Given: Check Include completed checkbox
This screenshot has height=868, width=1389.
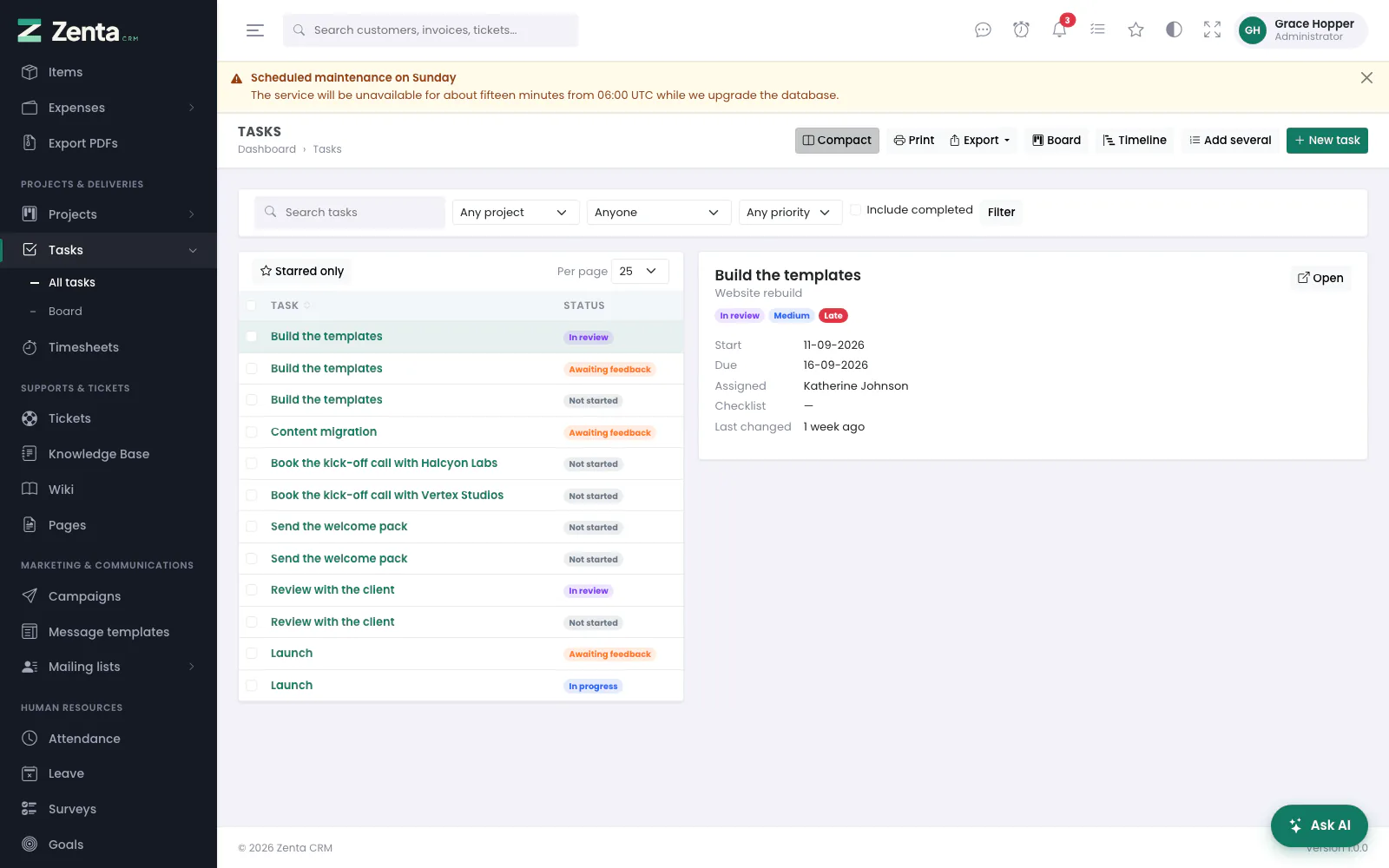Looking at the screenshot, I should pyautogui.click(x=856, y=210).
